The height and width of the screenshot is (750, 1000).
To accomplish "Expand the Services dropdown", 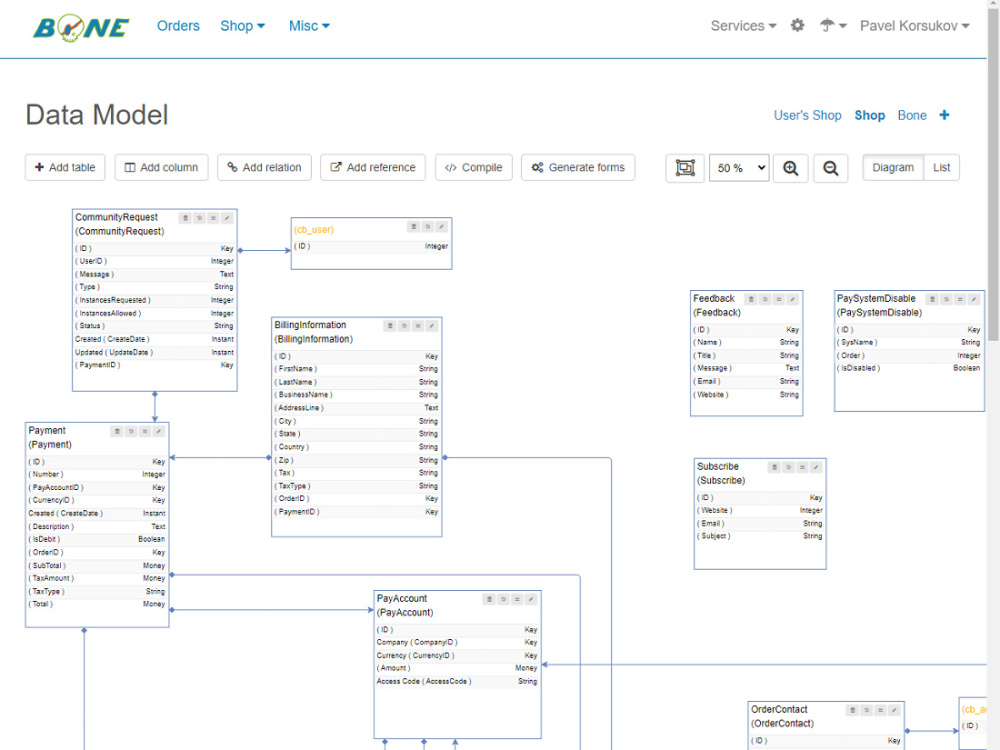I will [x=744, y=26].
